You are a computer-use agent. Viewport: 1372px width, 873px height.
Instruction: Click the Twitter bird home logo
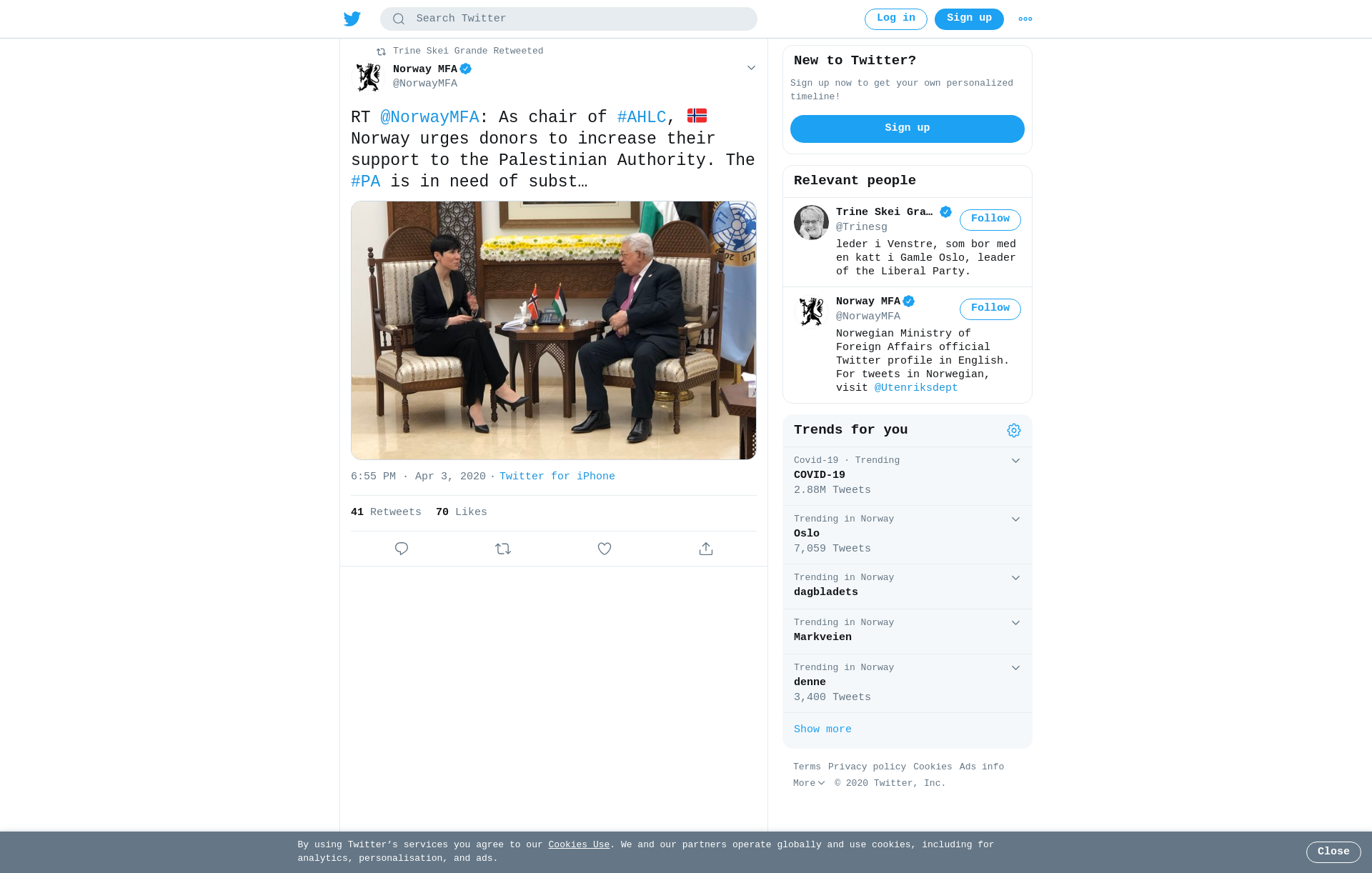coord(352,19)
